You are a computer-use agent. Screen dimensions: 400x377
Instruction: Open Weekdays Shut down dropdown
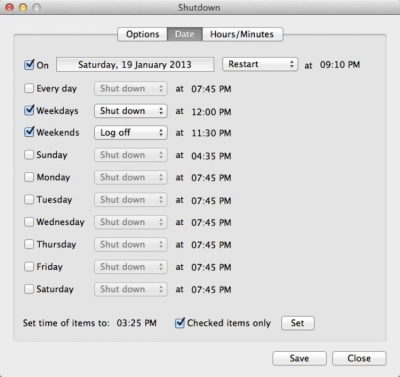coord(131,111)
